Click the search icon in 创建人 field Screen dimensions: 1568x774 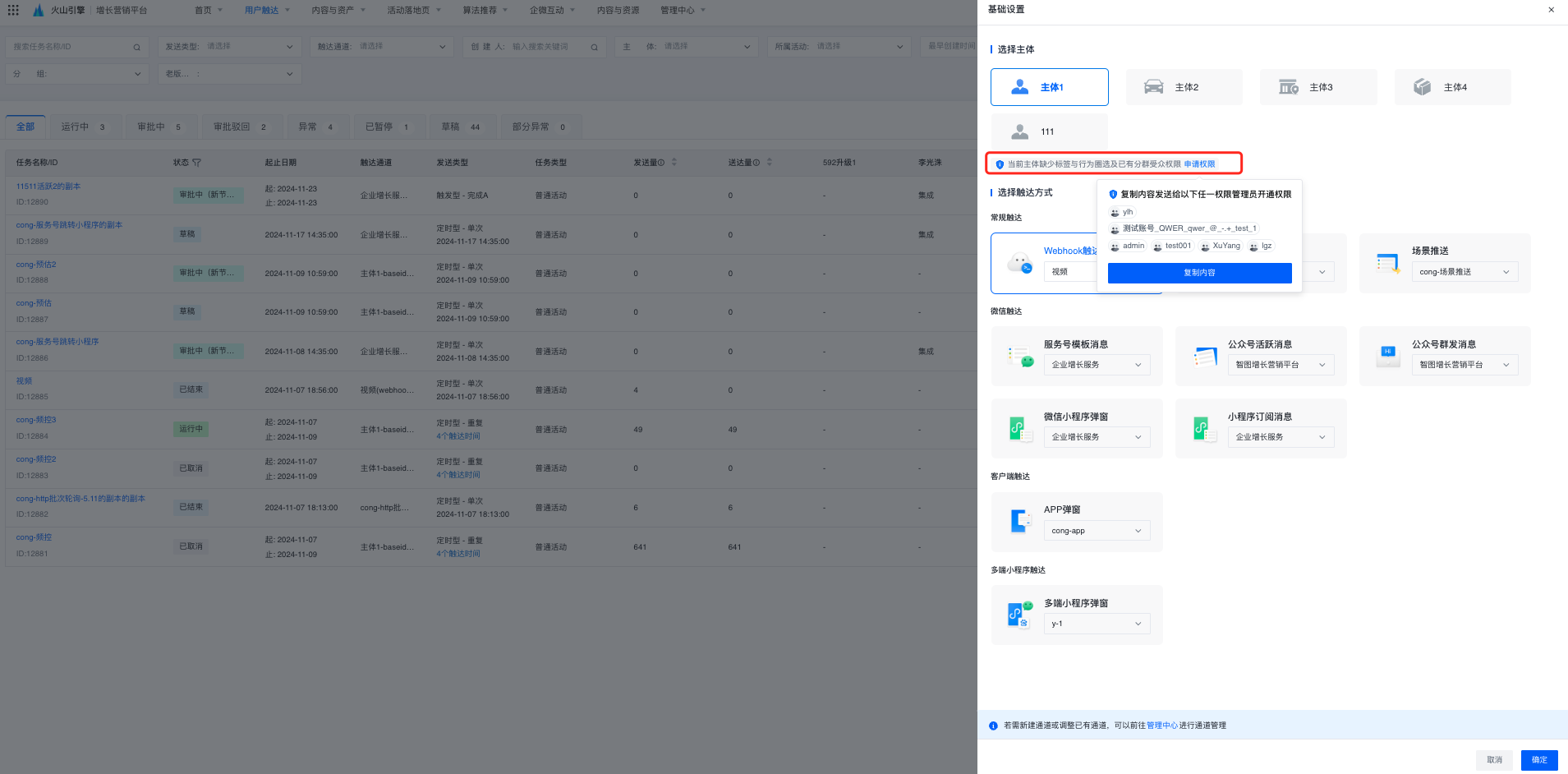tap(594, 47)
